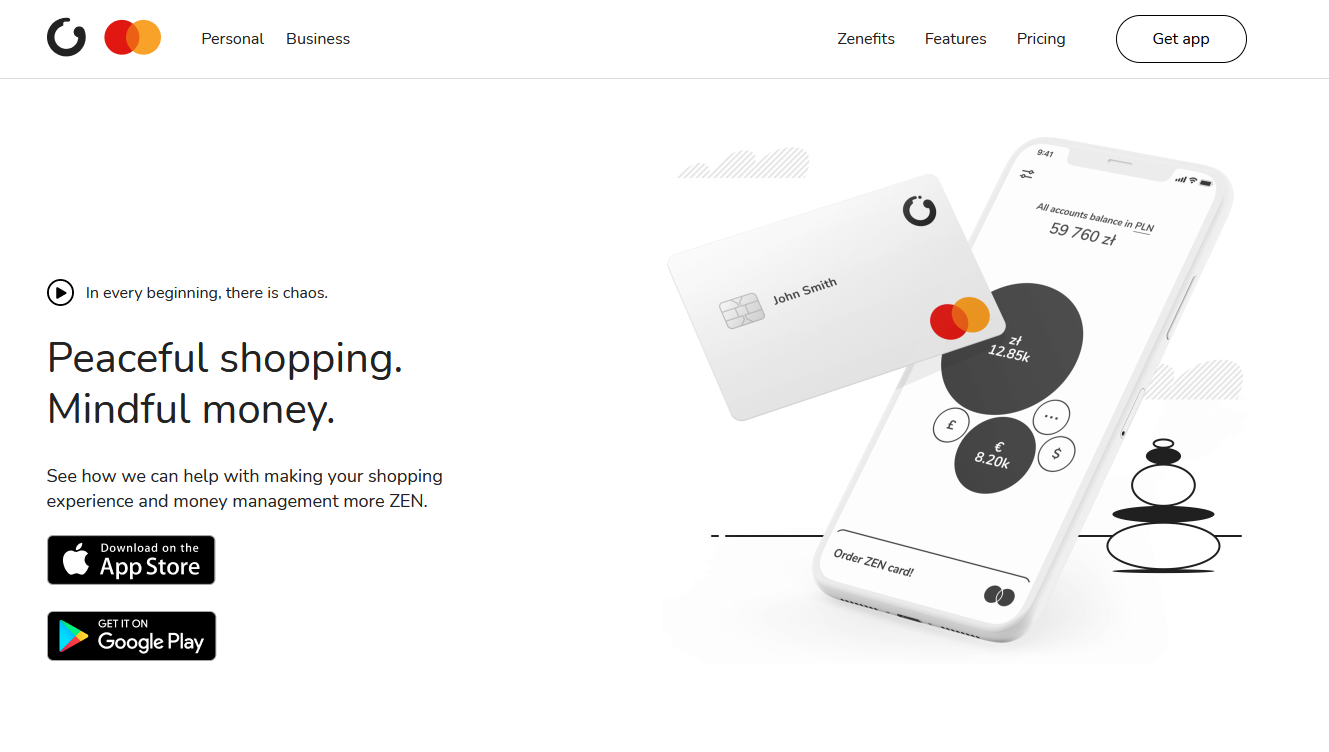Download on the App Store badge

click(x=131, y=560)
